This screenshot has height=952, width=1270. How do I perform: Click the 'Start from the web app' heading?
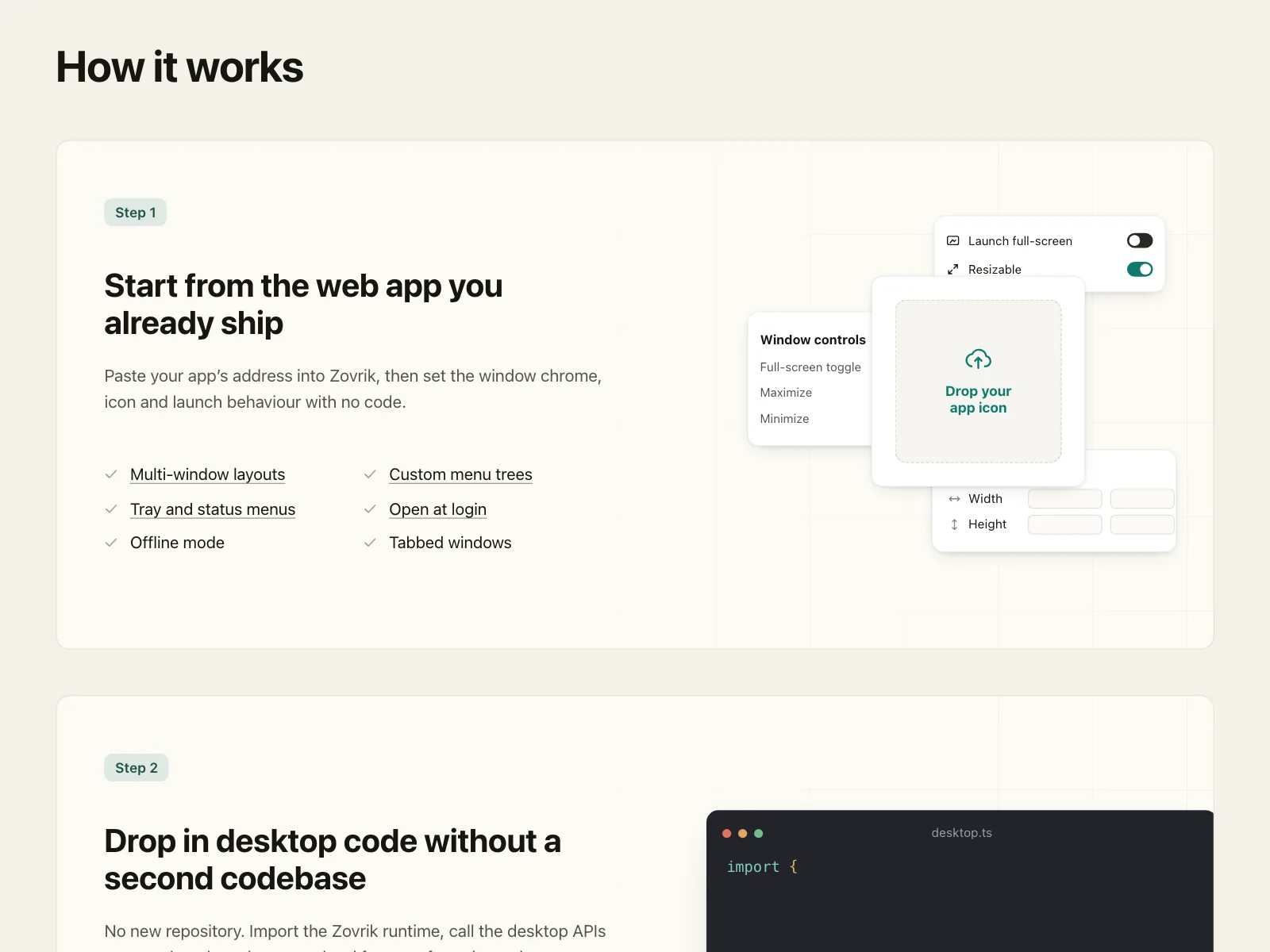(x=303, y=305)
